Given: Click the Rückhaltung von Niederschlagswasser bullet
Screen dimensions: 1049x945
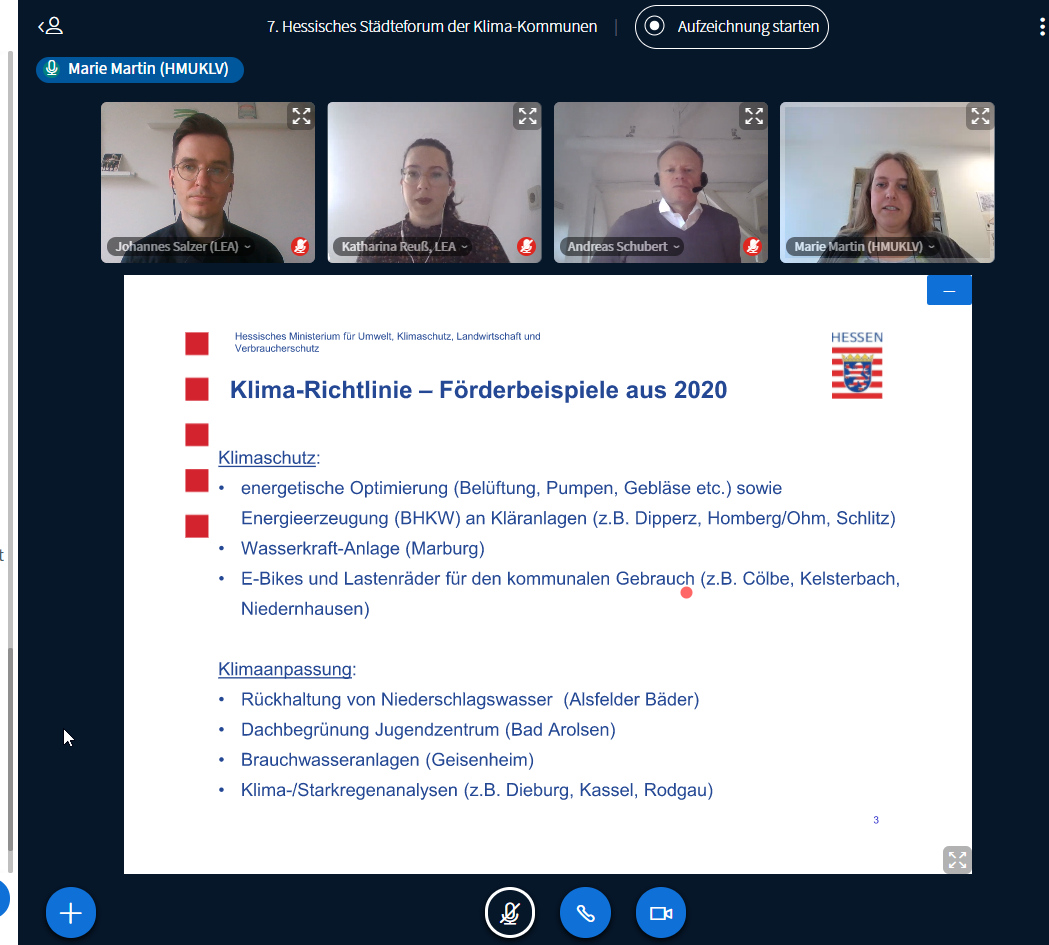Looking at the screenshot, I should click(x=470, y=700).
